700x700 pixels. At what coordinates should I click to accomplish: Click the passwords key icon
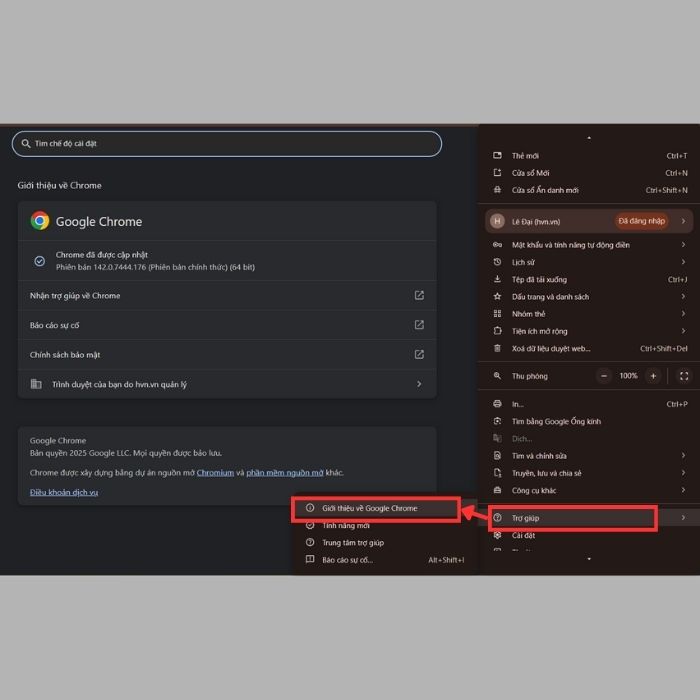point(497,245)
